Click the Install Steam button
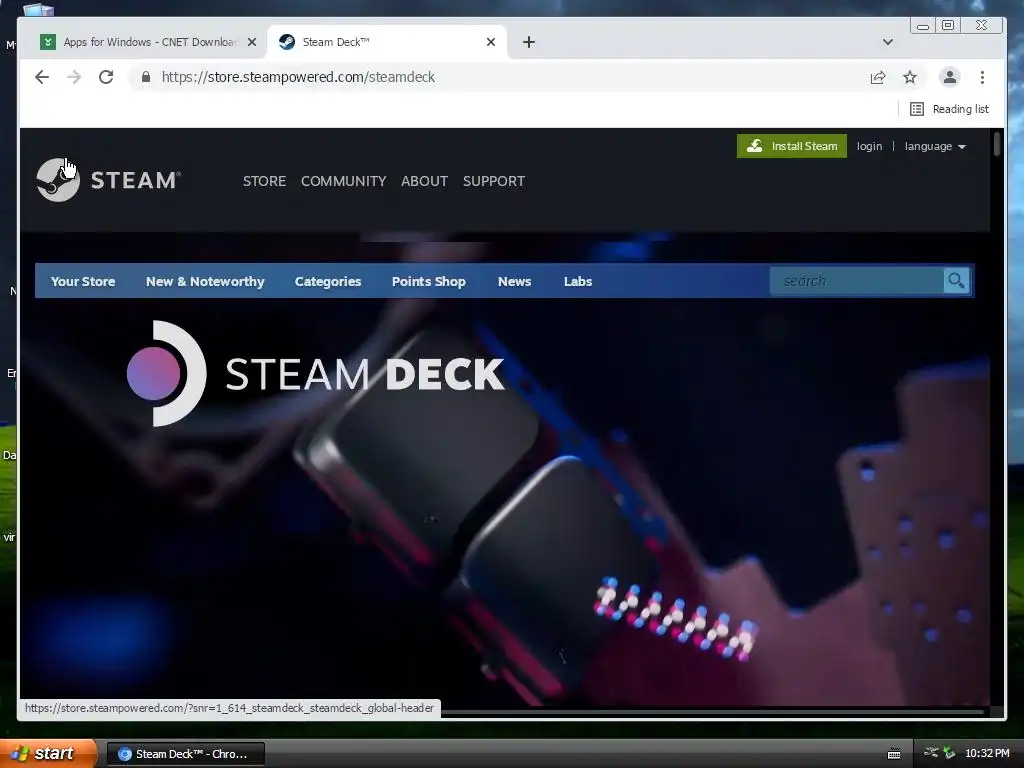Image resolution: width=1024 pixels, height=768 pixels. point(792,146)
